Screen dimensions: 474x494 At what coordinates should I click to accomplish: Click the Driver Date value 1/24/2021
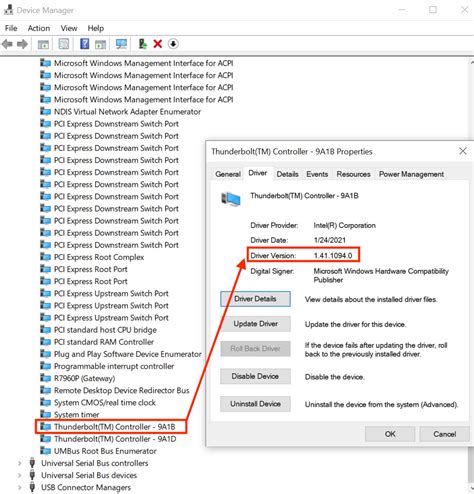(x=329, y=240)
